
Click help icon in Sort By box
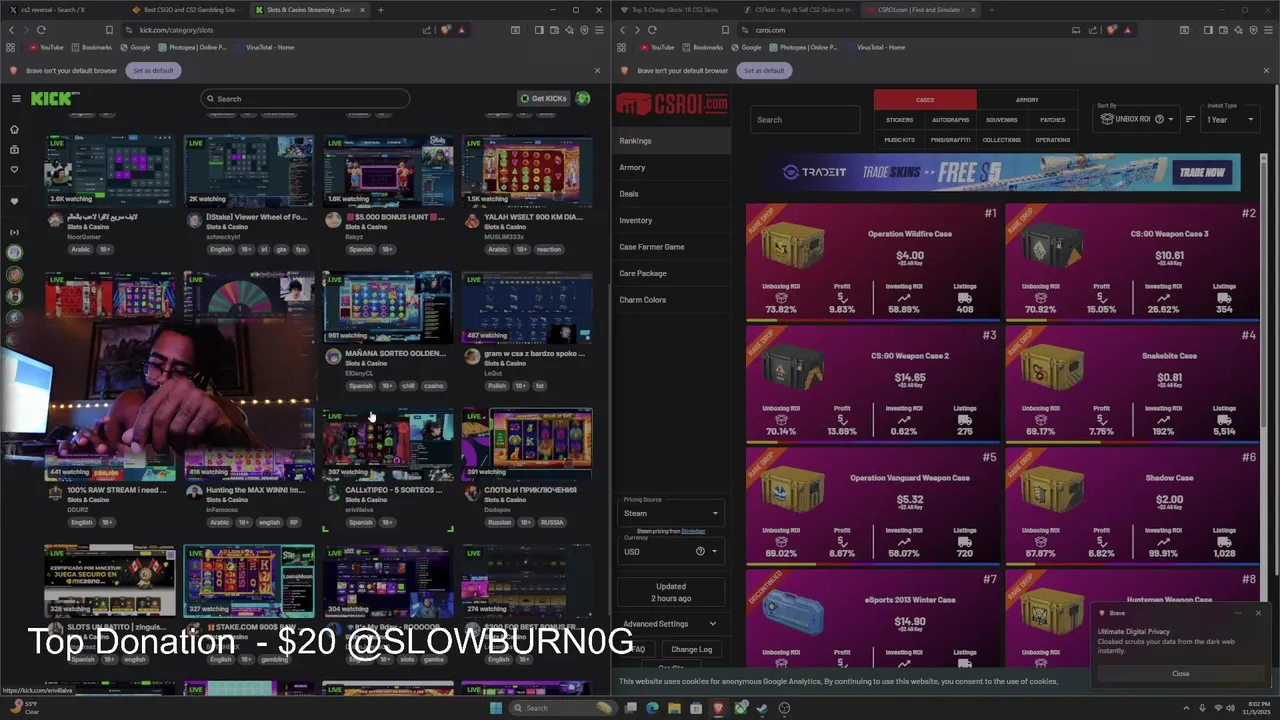point(1159,119)
